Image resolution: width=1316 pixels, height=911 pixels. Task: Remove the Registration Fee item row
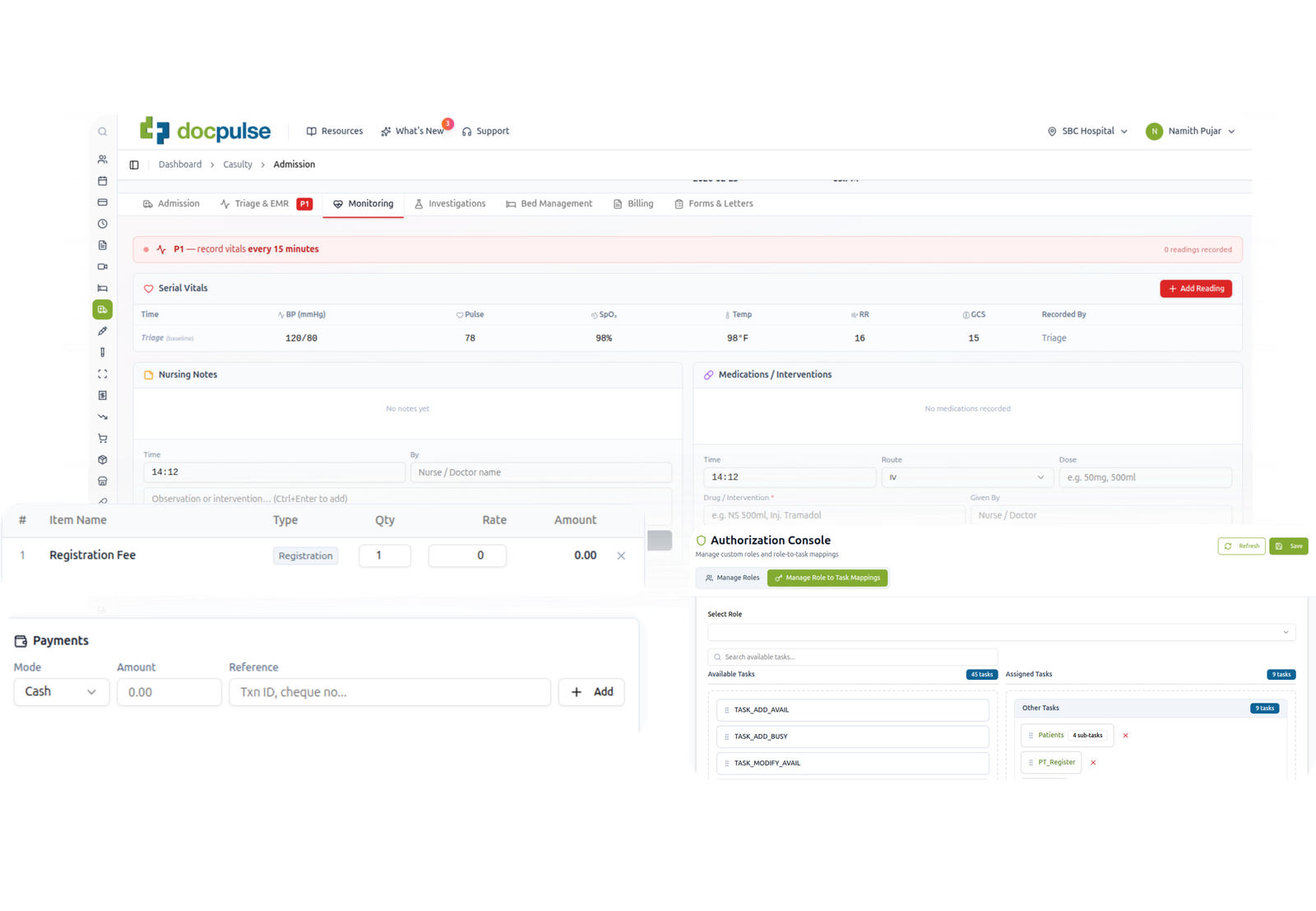point(621,555)
